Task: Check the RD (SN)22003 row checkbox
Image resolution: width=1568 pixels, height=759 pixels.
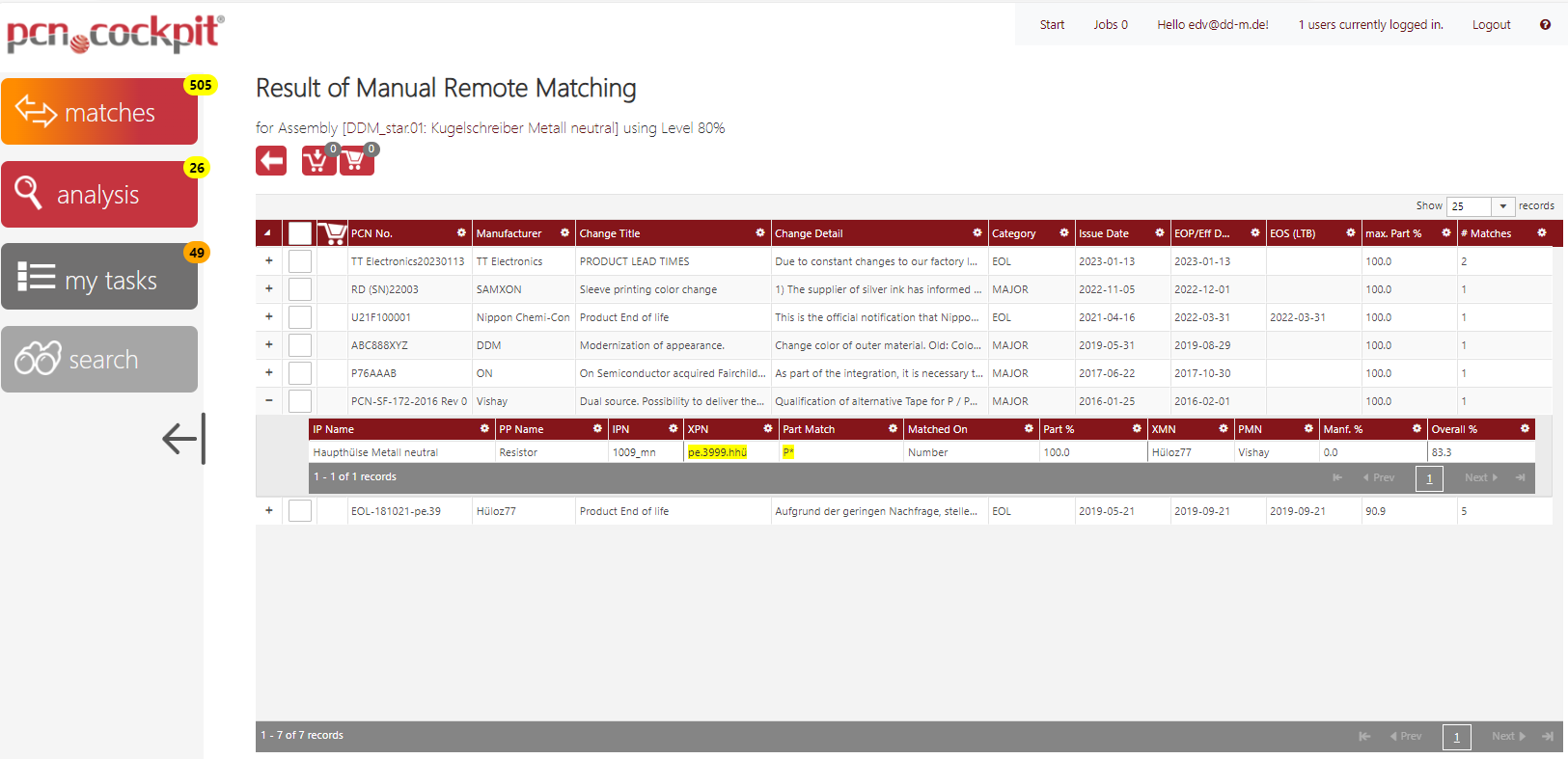Action: [300, 289]
